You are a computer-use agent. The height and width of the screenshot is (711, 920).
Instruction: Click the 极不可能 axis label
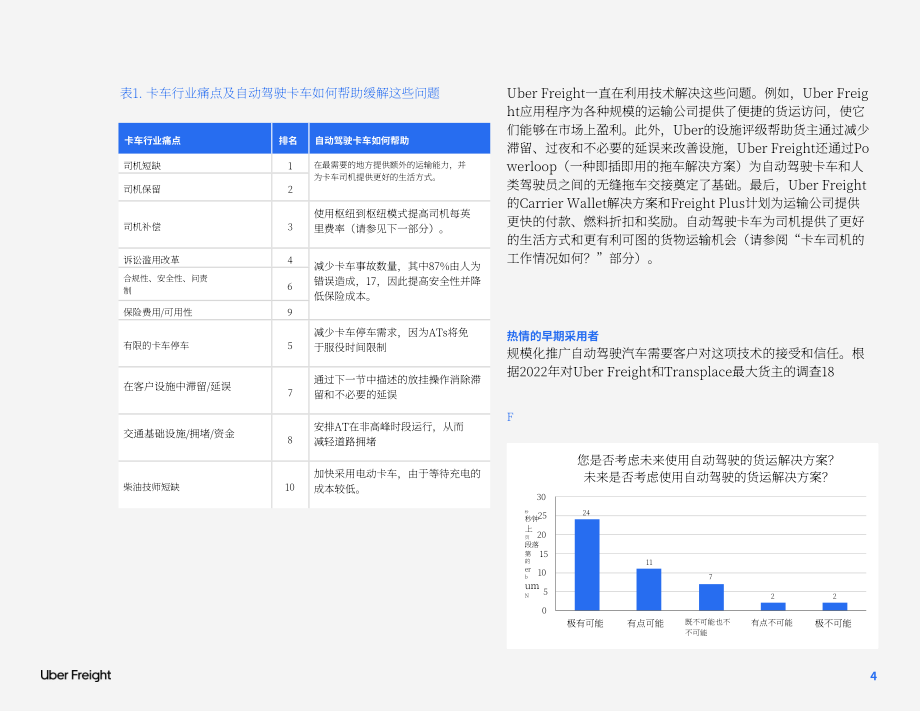click(833, 623)
